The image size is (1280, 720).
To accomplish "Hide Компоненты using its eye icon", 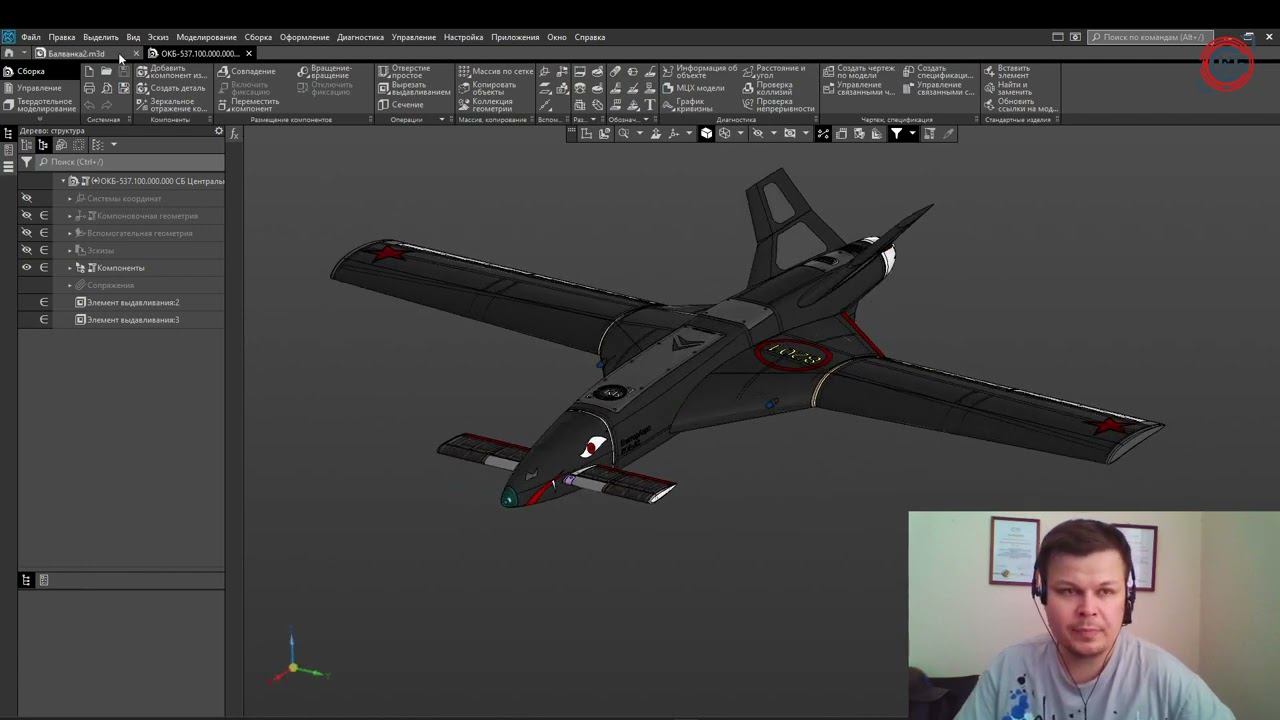I will click(x=27, y=268).
